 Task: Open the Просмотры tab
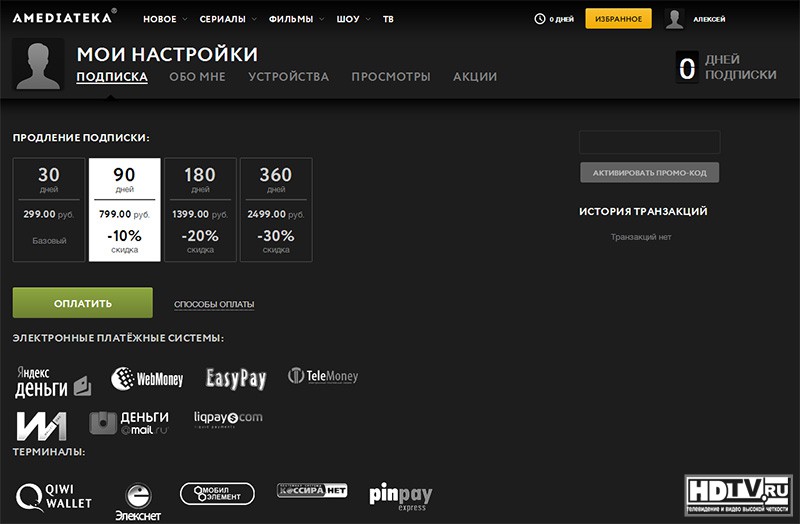[x=391, y=77]
